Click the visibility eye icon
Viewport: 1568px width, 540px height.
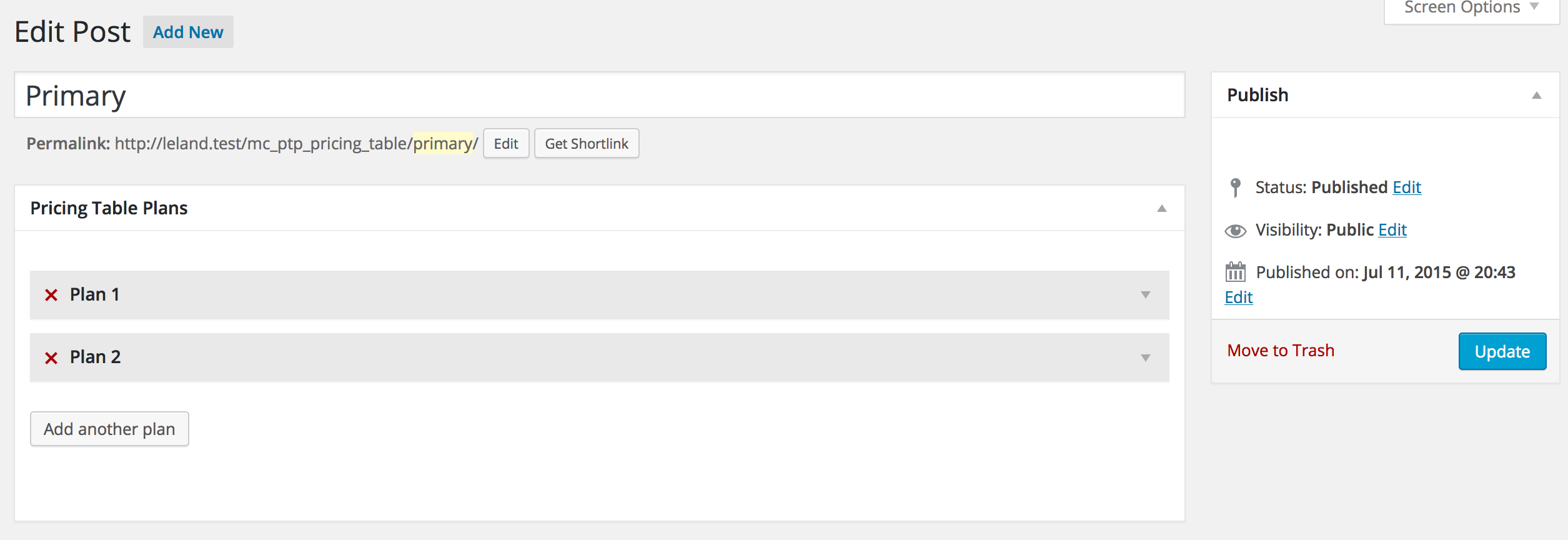[1235, 231]
